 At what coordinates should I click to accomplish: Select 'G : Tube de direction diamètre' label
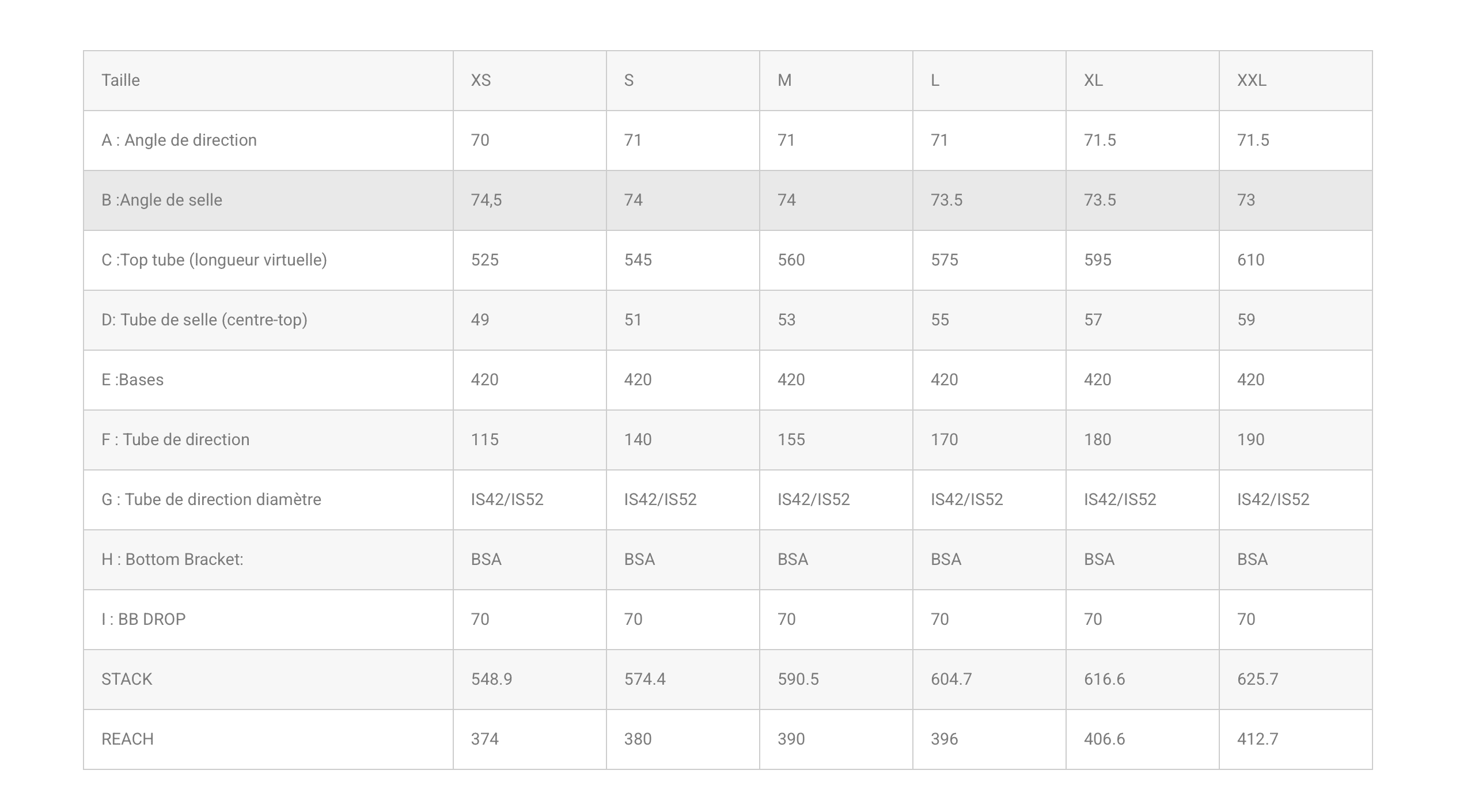coord(211,499)
